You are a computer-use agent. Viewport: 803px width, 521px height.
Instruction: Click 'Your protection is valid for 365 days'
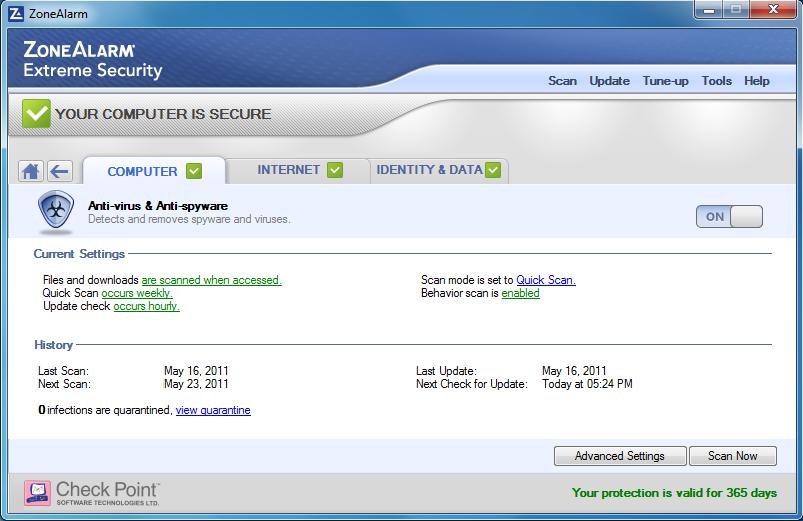674,493
